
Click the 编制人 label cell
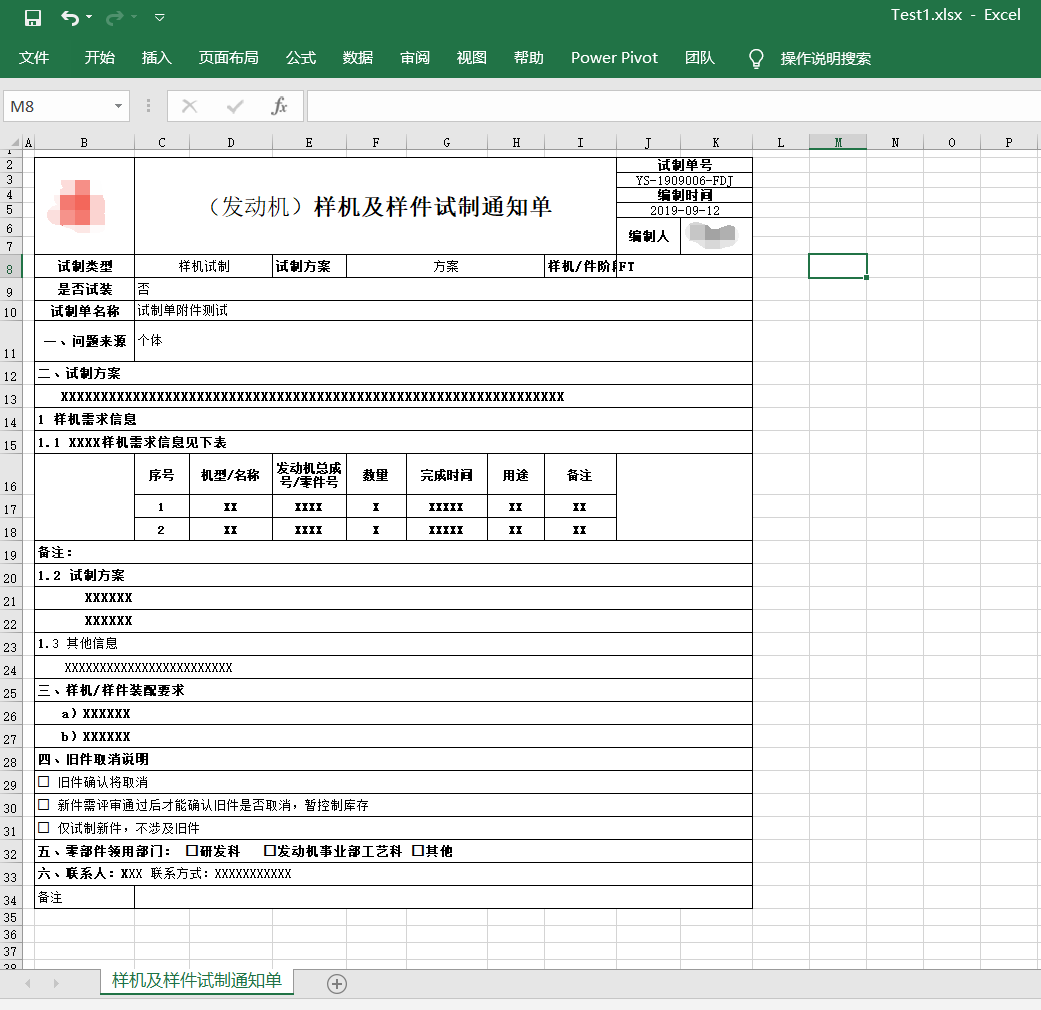click(x=649, y=236)
